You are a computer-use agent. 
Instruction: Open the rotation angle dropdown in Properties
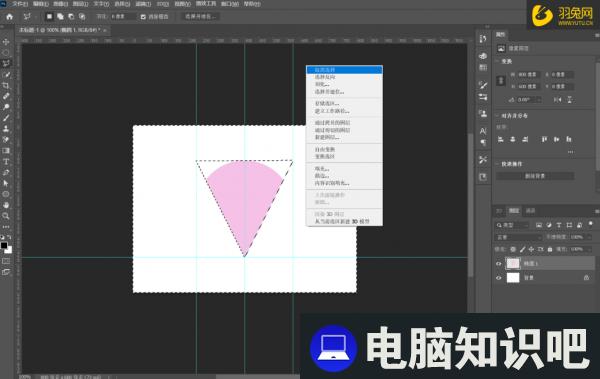pos(539,100)
